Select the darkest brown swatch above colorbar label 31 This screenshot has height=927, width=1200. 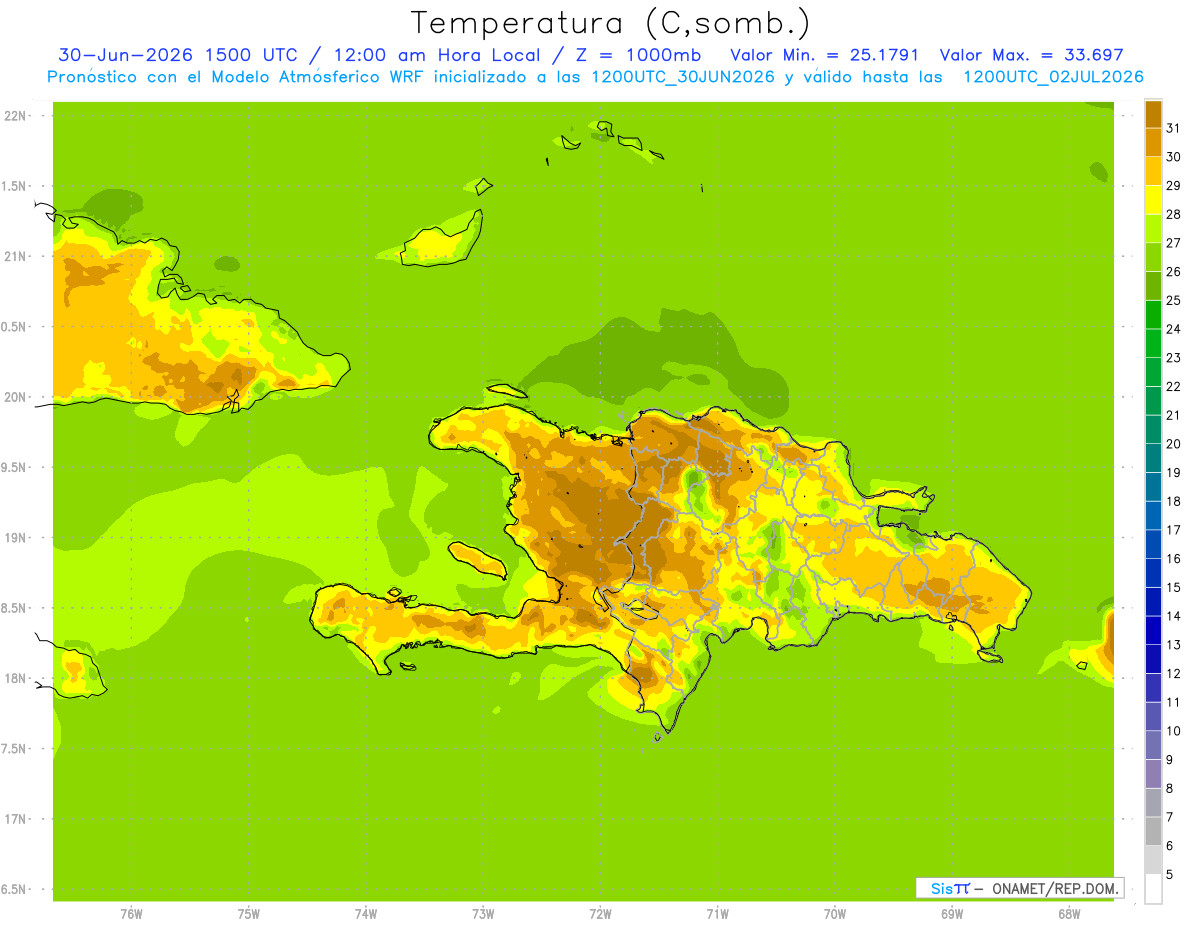pyautogui.click(x=1153, y=114)
